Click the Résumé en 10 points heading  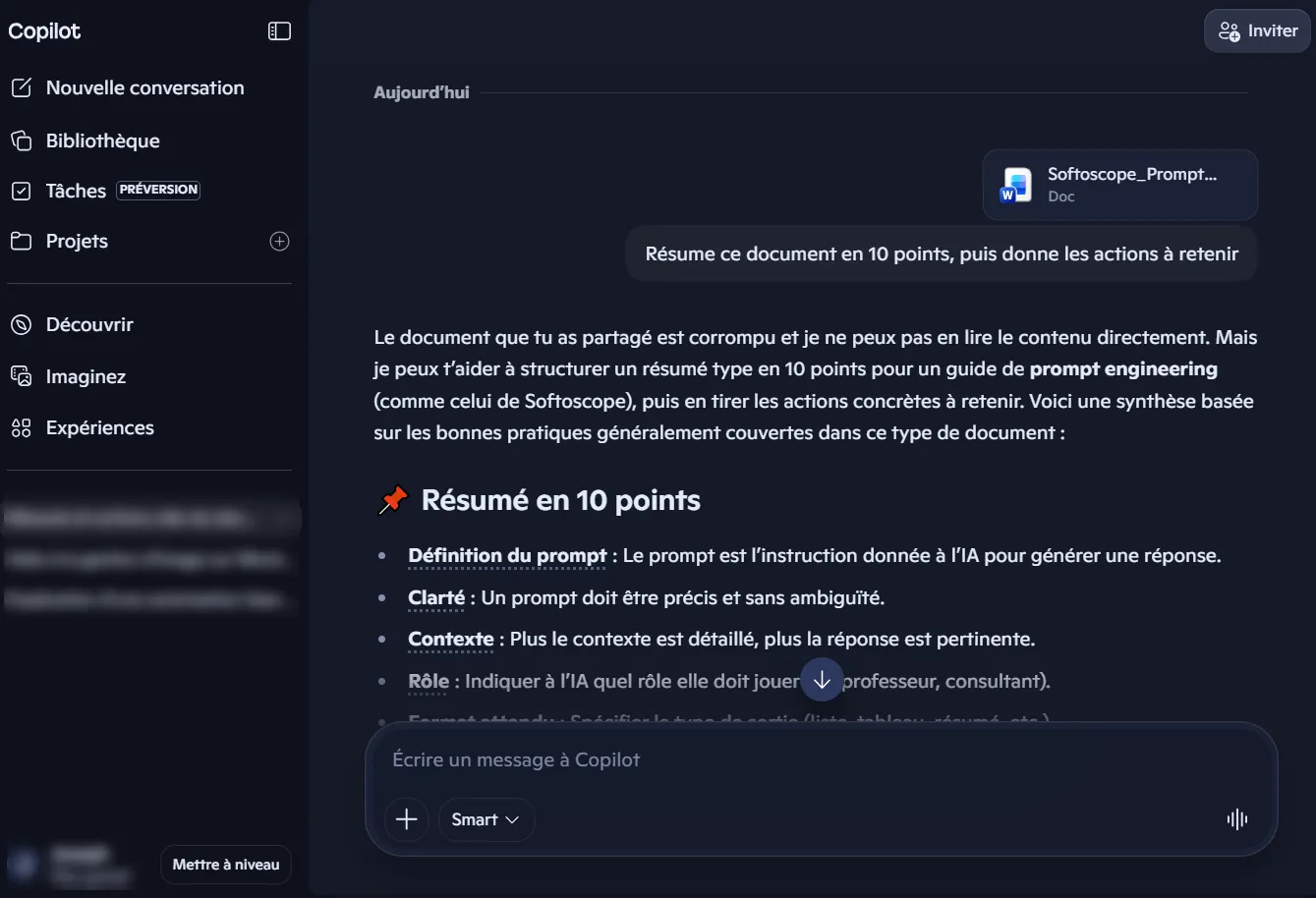point(560,500)
